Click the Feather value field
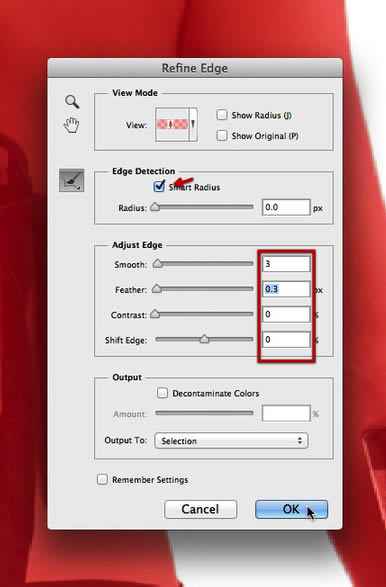Image resolution: width=386 pixels, height=587 pixels. (x=286, y=289)
